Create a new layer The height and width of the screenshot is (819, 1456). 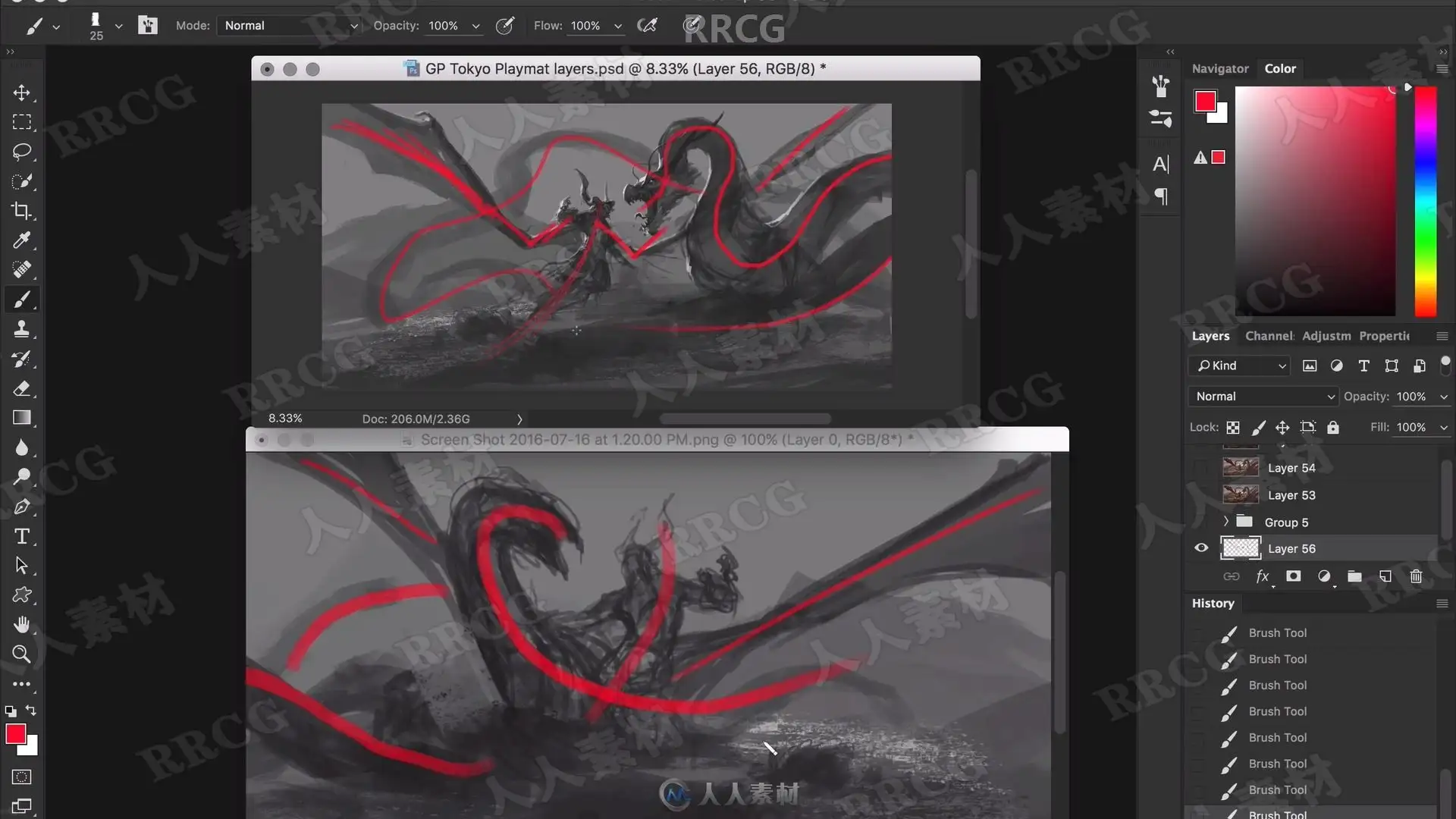[1385, 576]
